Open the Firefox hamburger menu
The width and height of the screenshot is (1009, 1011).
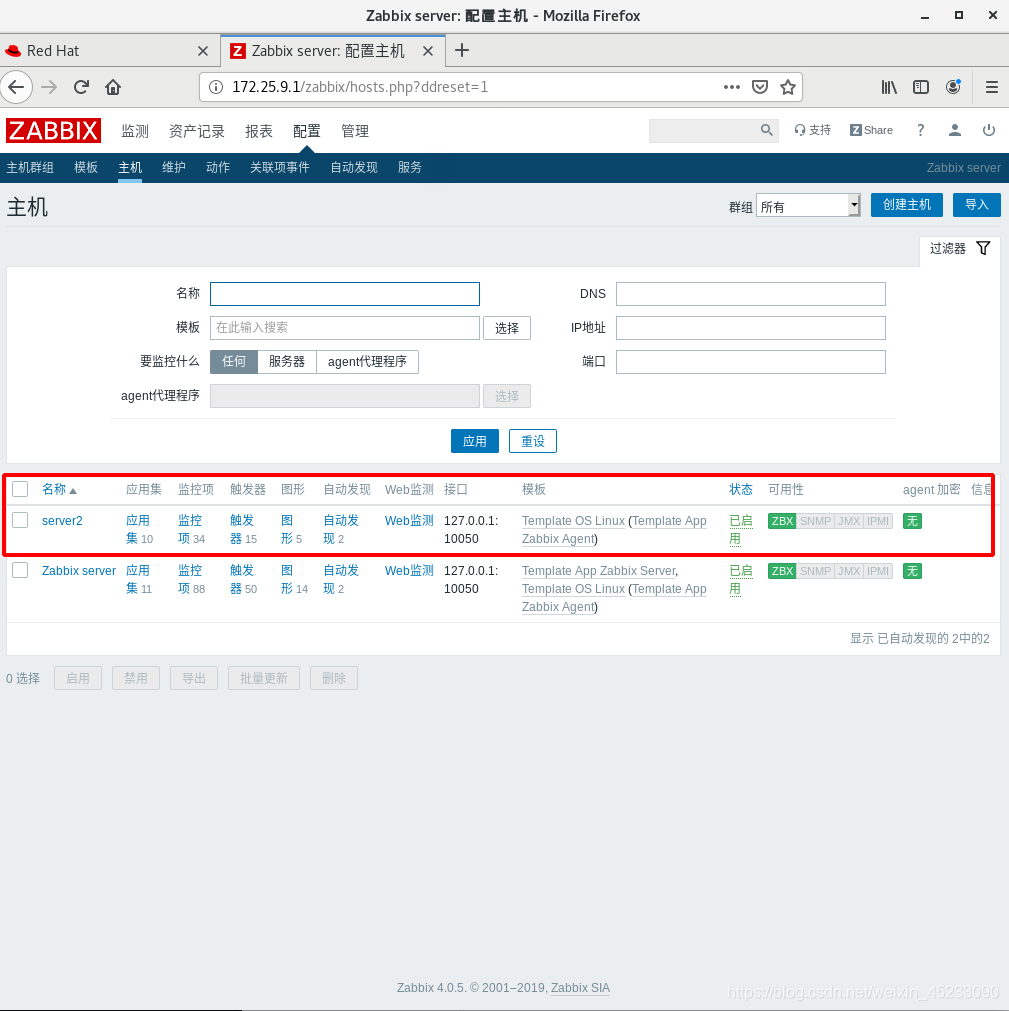pyautogui.click(x=992, y=87)
